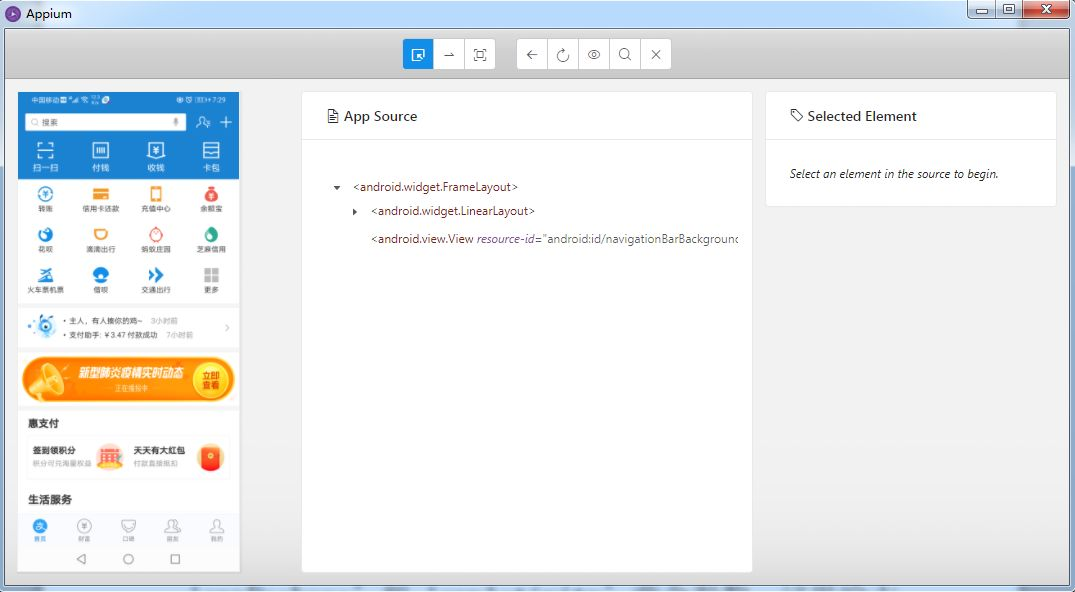Tap the 生活服务 section heading

tap(50, 499)
